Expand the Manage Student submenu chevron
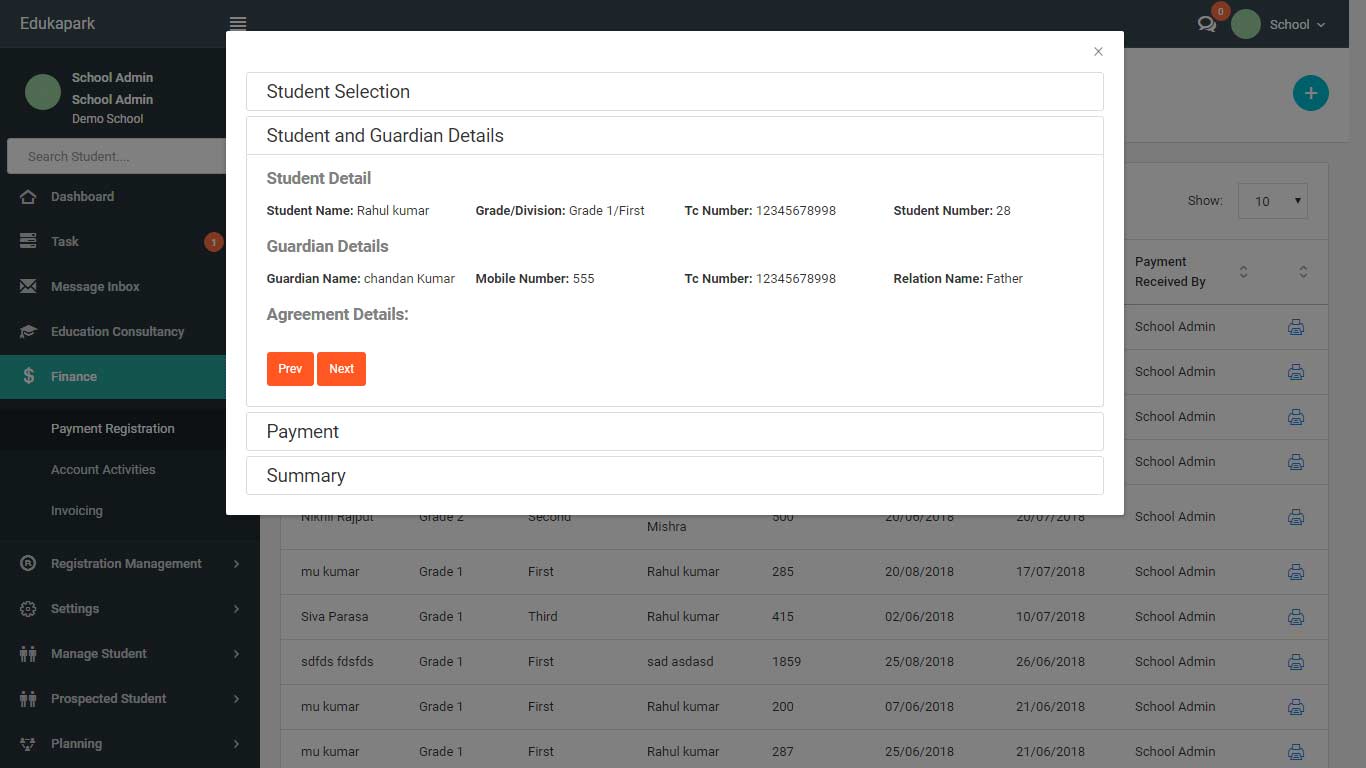1366x768 pixels. (236, 654)
